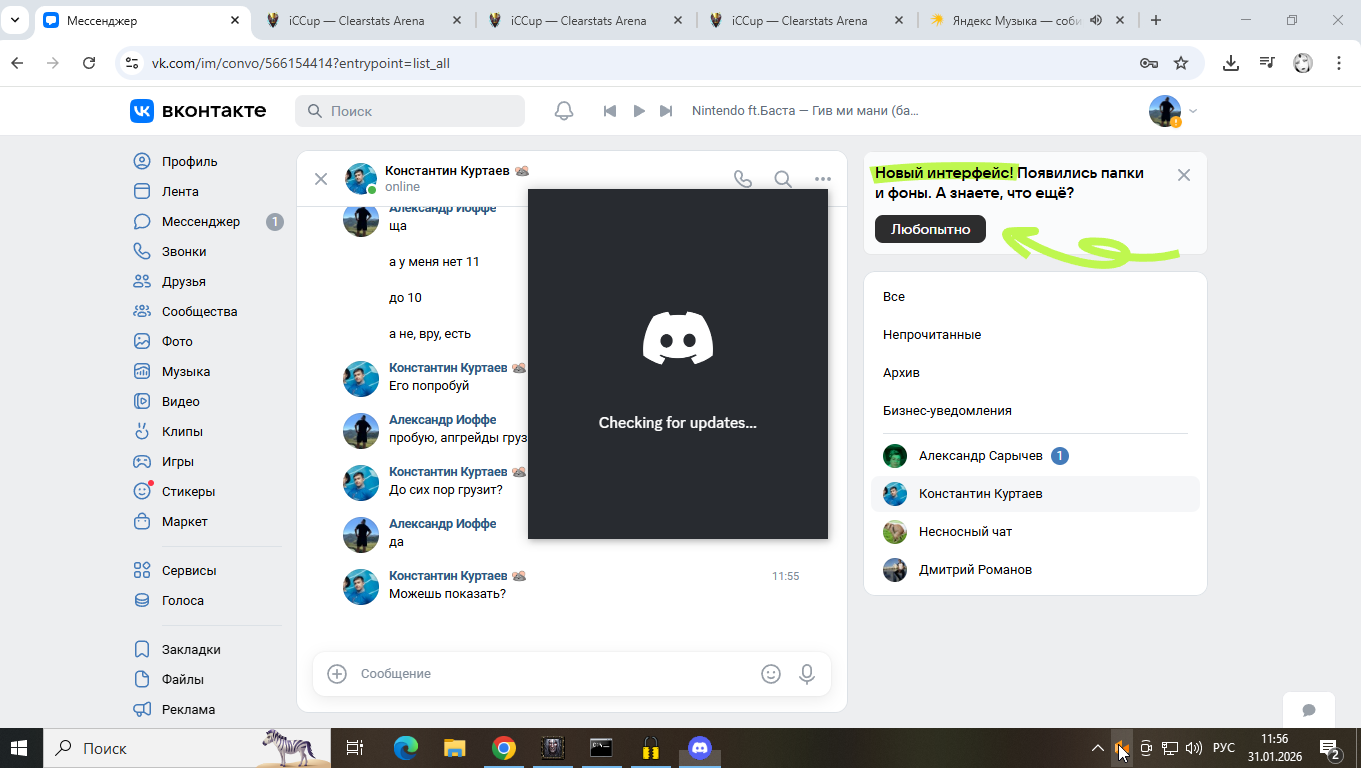Viewport: 1361px width, 768px height.
Task: Go back to the previous page
Action: [x=17, y=63]
